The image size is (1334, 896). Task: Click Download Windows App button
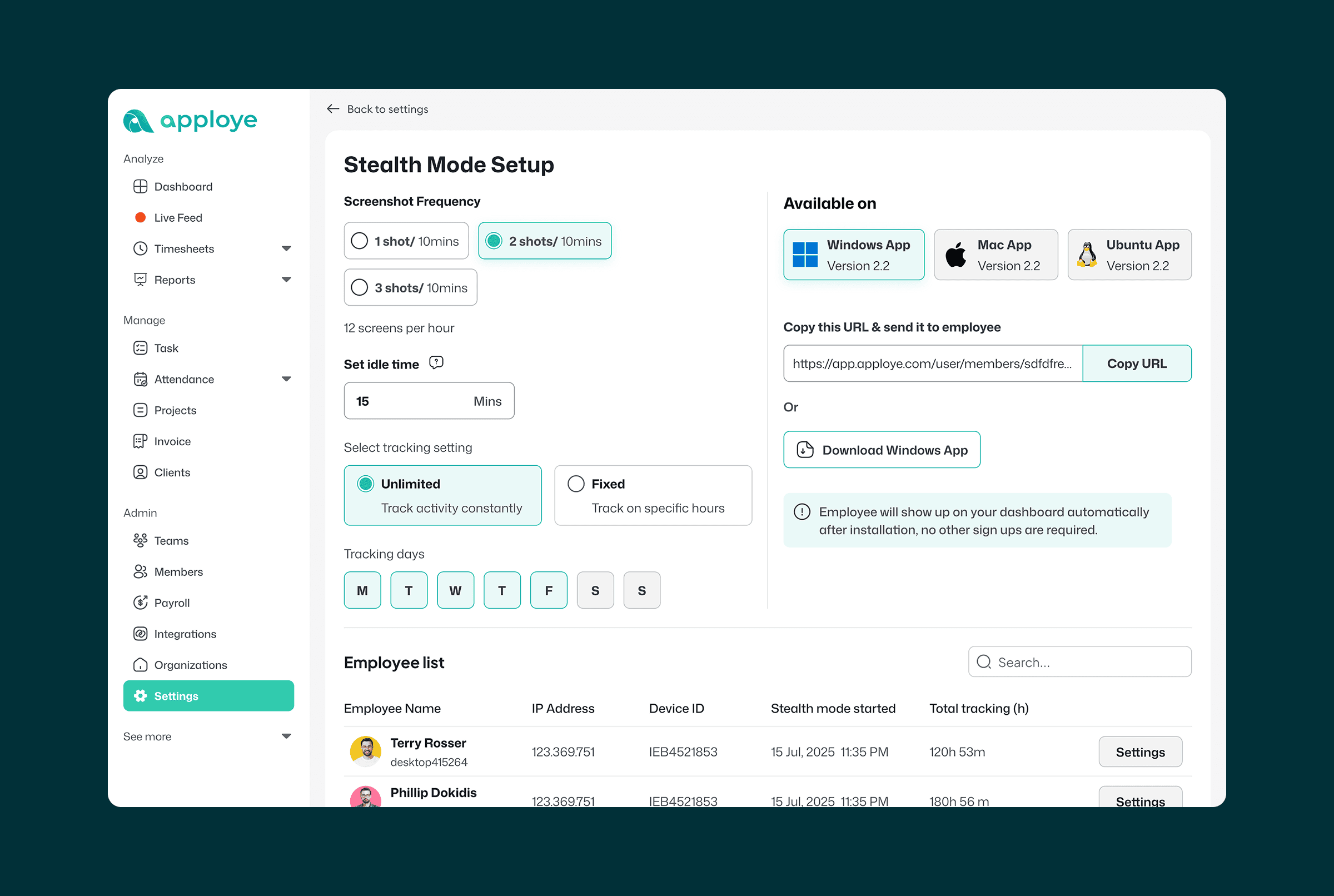pos(882,450)
